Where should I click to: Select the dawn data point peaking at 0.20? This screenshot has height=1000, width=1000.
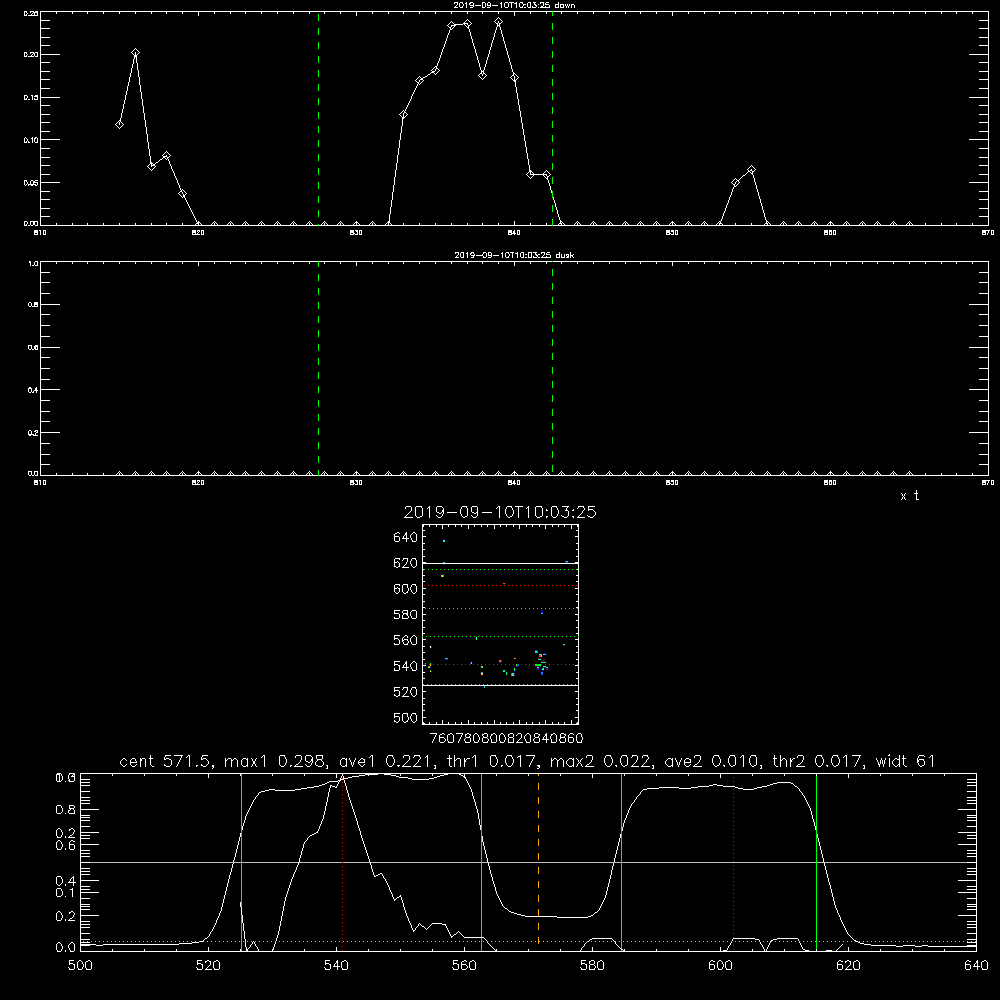tap(135, 53)
